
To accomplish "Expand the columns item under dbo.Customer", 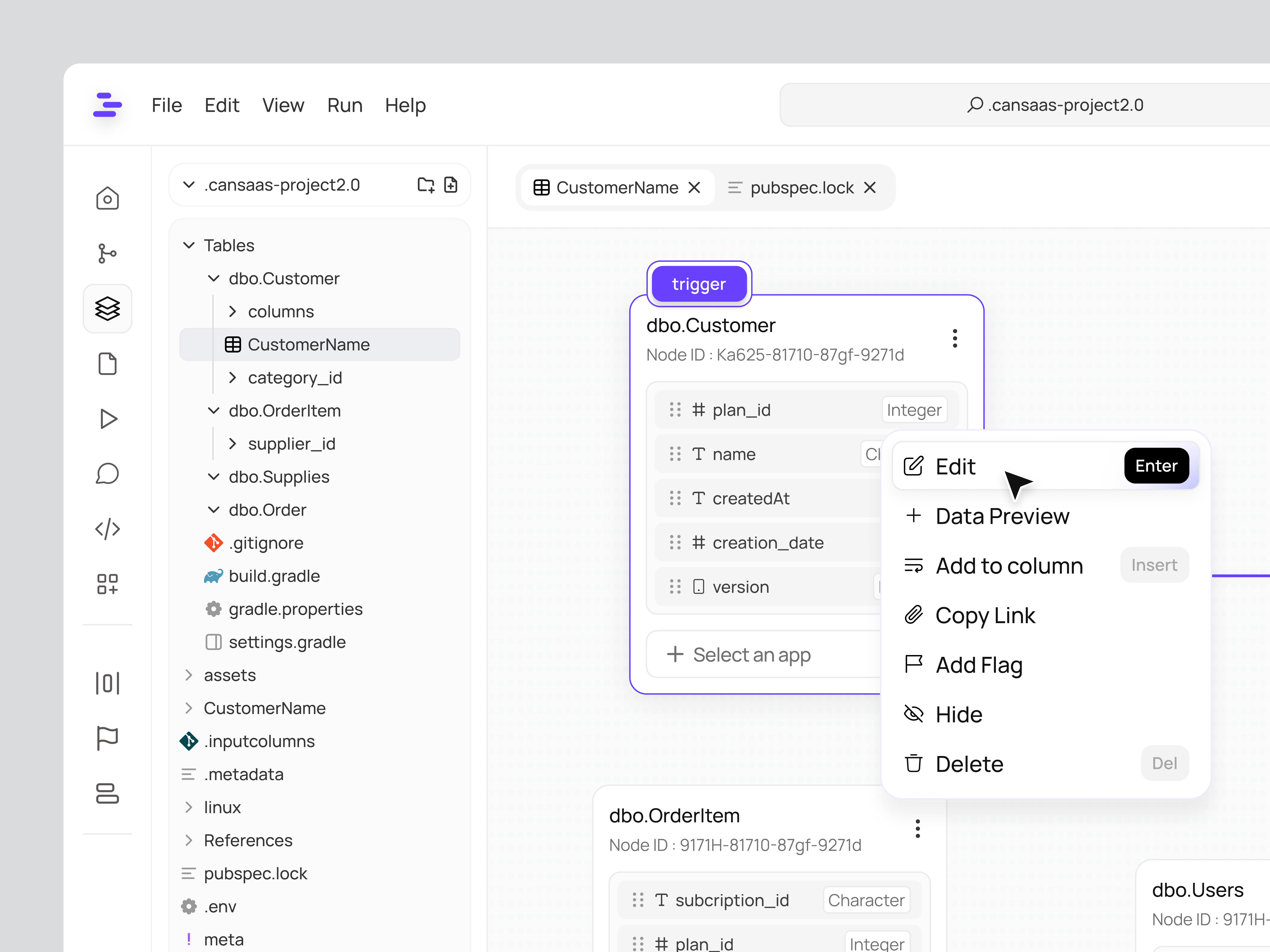I will pyautogui.click(x=233, y=311).
